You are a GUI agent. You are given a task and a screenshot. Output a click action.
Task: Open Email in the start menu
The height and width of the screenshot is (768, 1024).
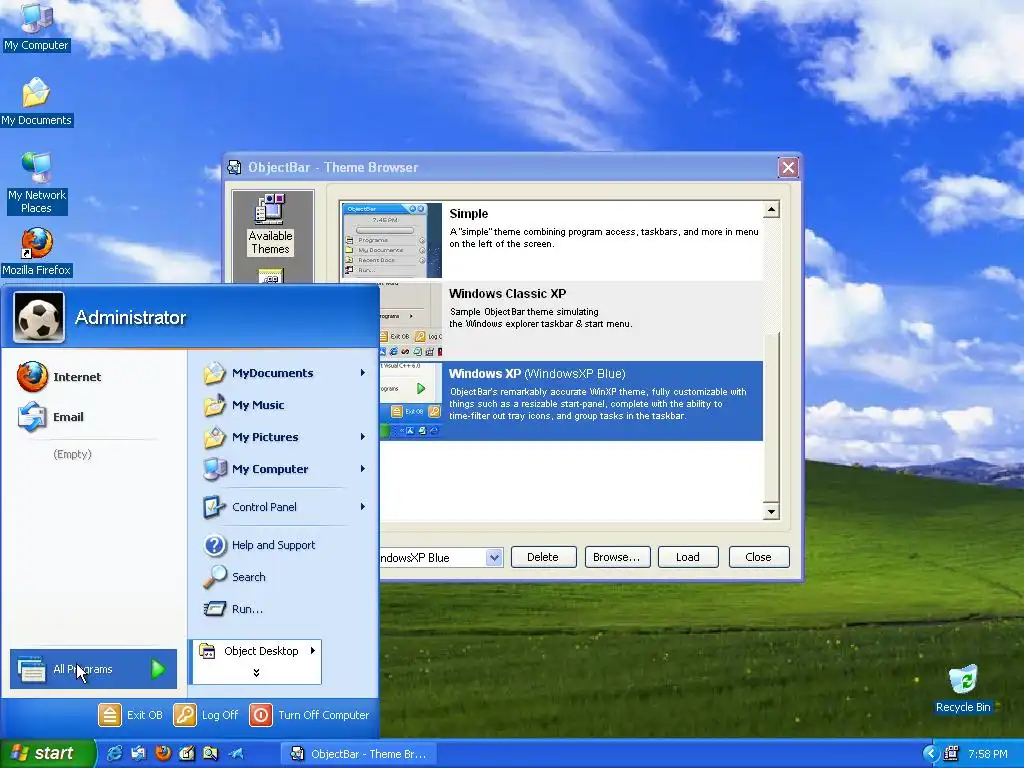pos(94,417)
